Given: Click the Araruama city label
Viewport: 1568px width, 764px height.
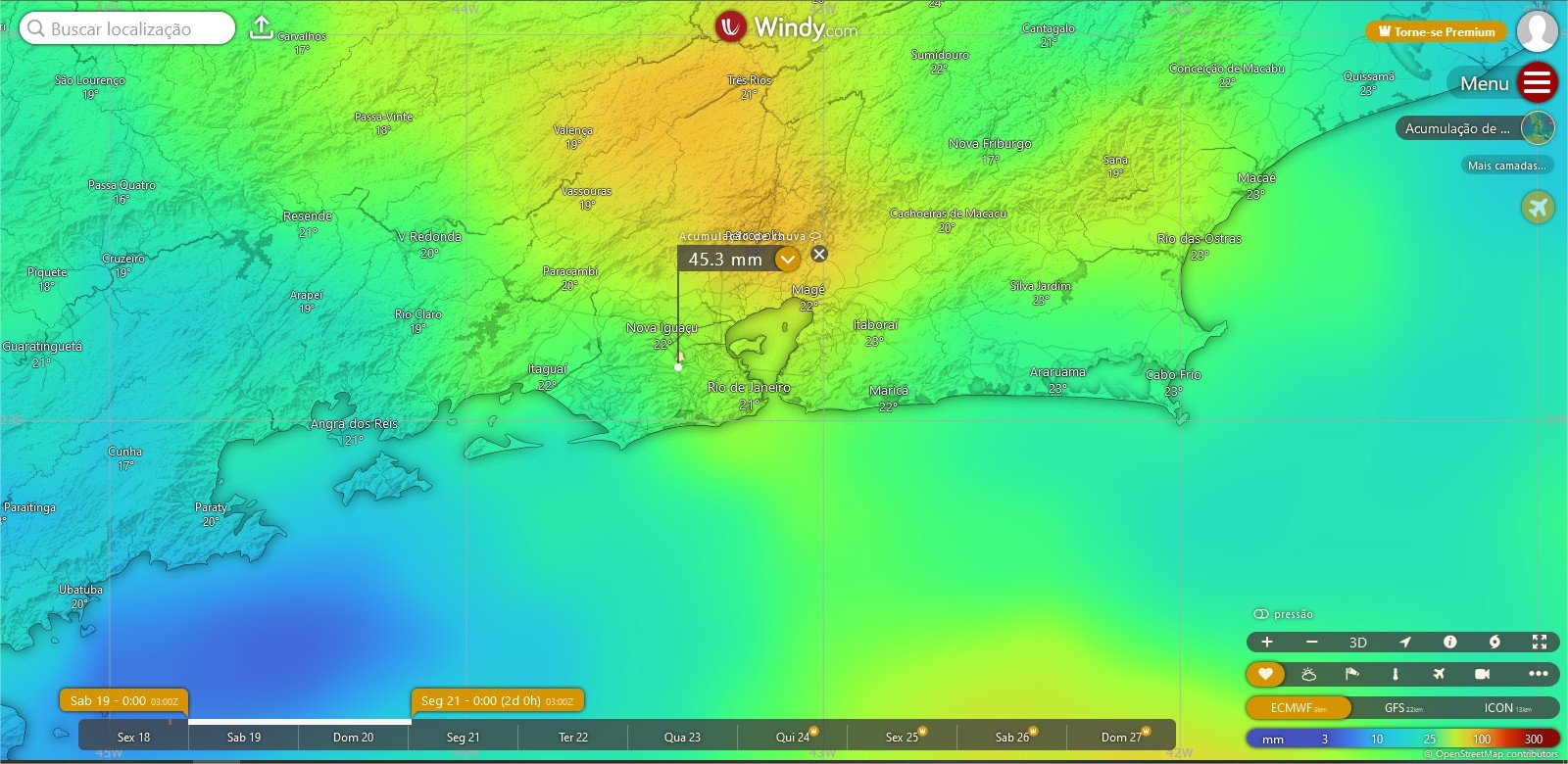Looking at the screenshot, I should click(x=1057, y=371).
